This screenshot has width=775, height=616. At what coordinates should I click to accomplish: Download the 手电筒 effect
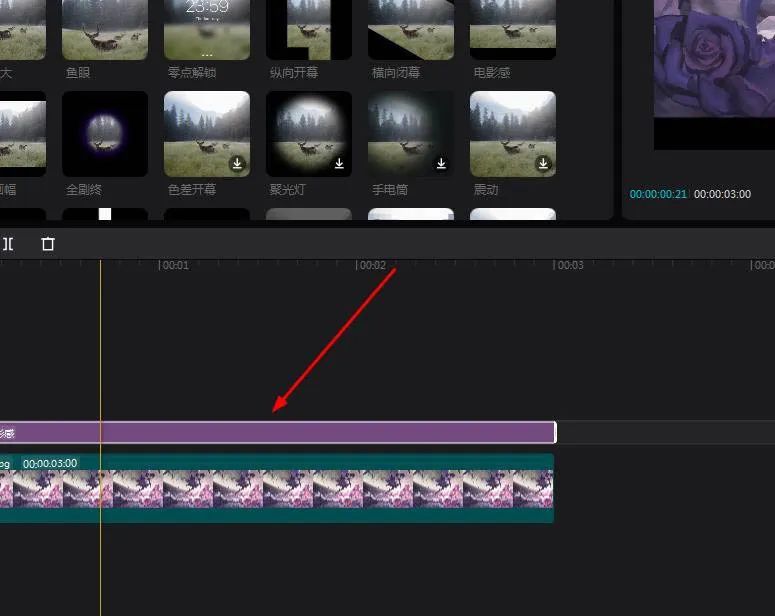441,163
